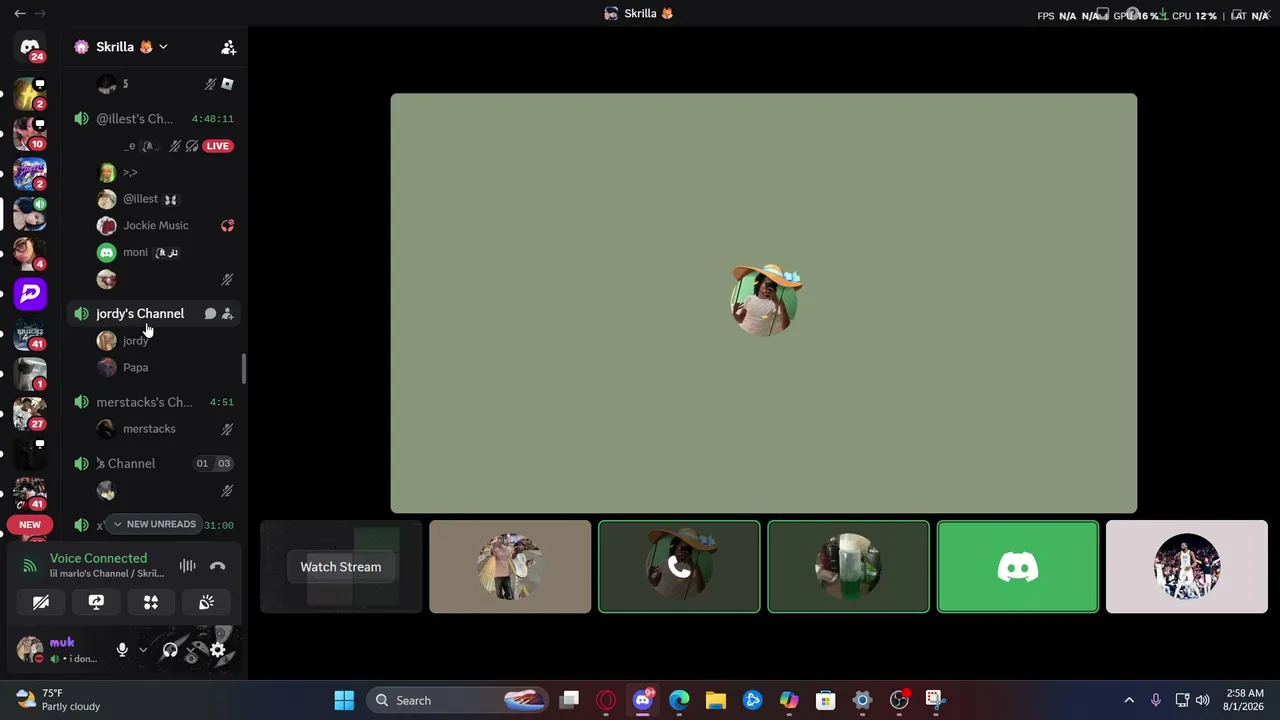This screenshot has width=1280, height=720.
Task: Open text chat for jordy's Channel
Action: pyautogui.click(x=210, y=314)
